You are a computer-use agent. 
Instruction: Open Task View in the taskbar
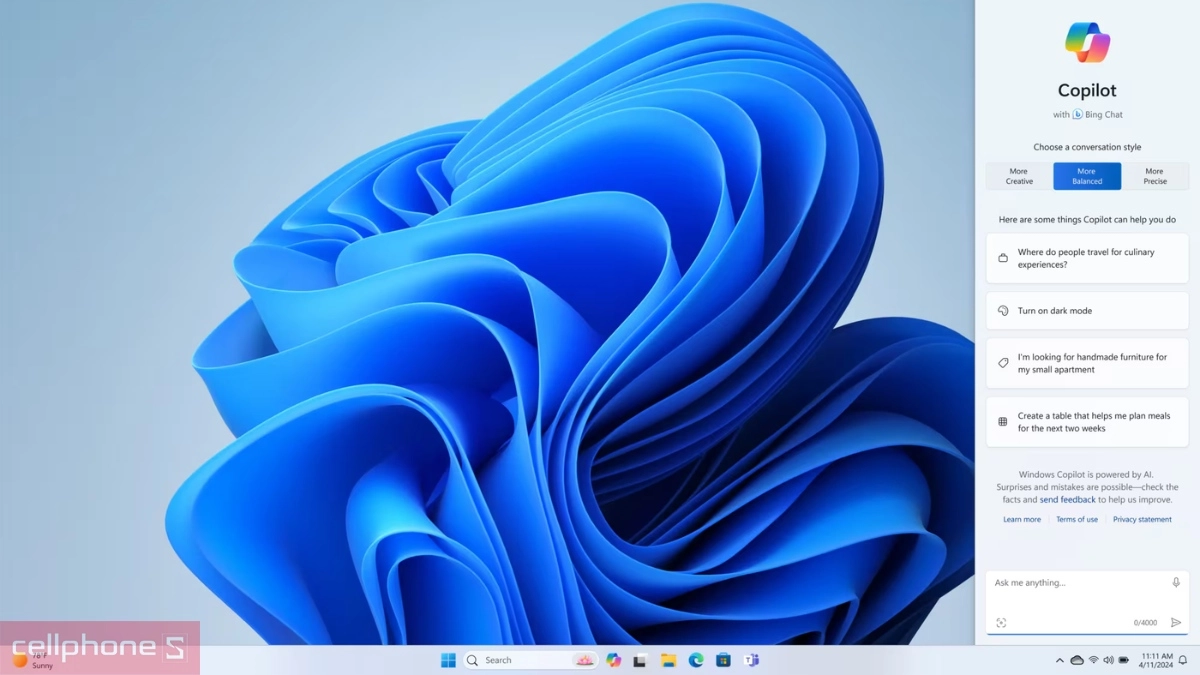641,660
